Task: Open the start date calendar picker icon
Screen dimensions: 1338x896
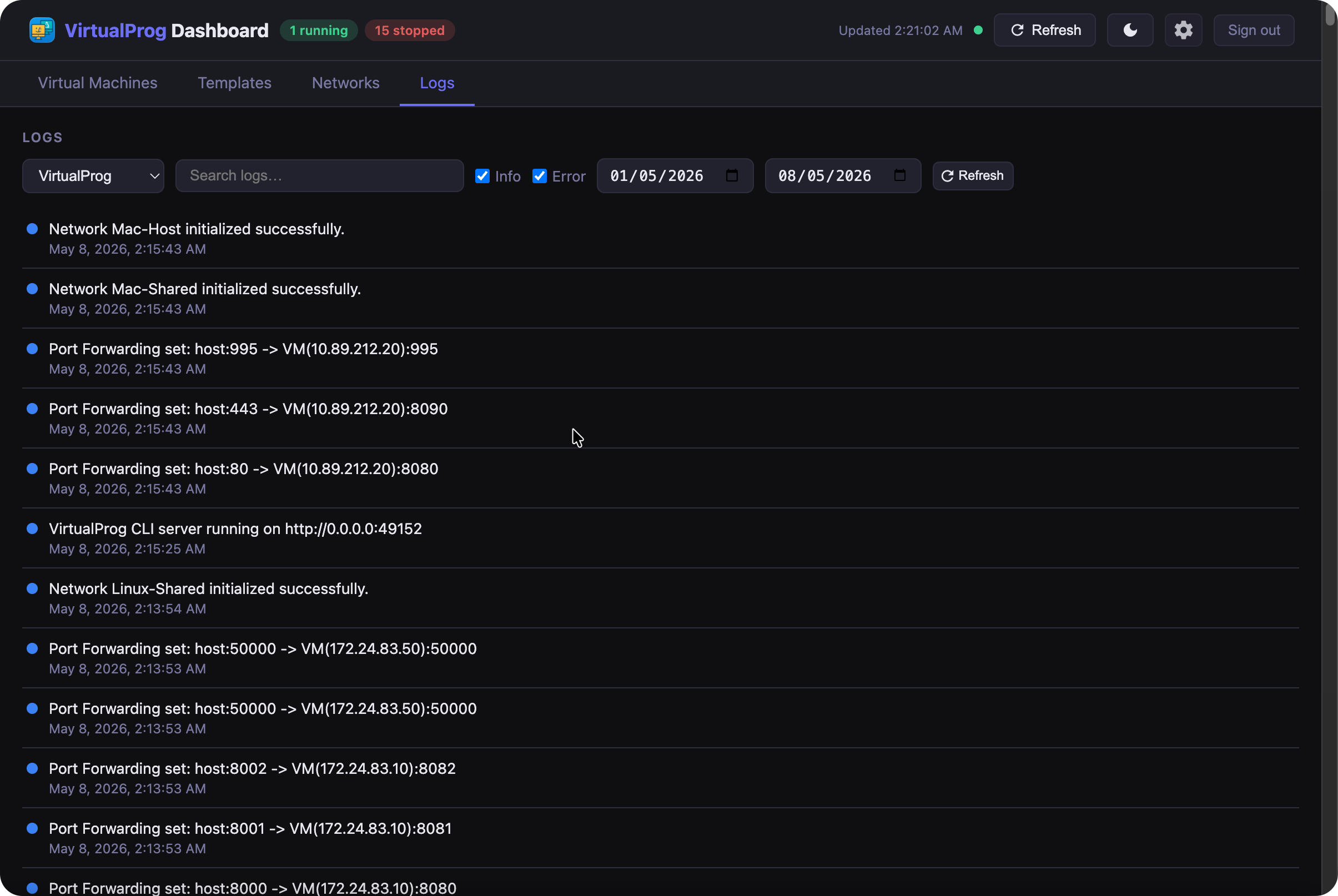Action: pos(732,175)
